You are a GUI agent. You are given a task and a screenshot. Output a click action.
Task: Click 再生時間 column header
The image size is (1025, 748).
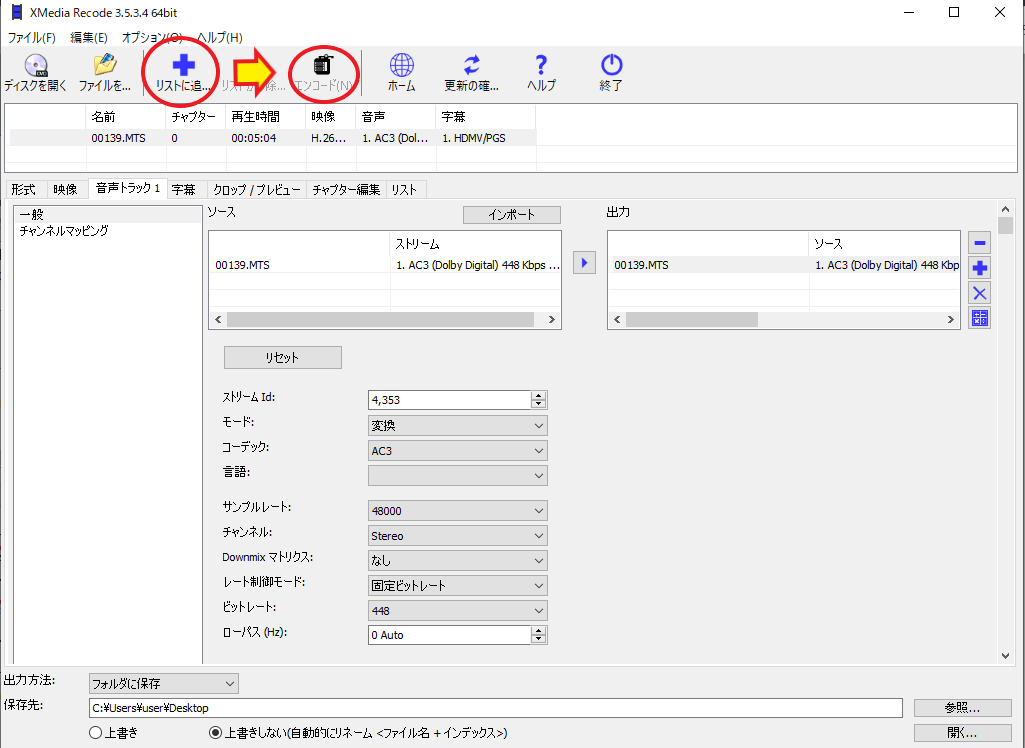[x=265, y=117]
